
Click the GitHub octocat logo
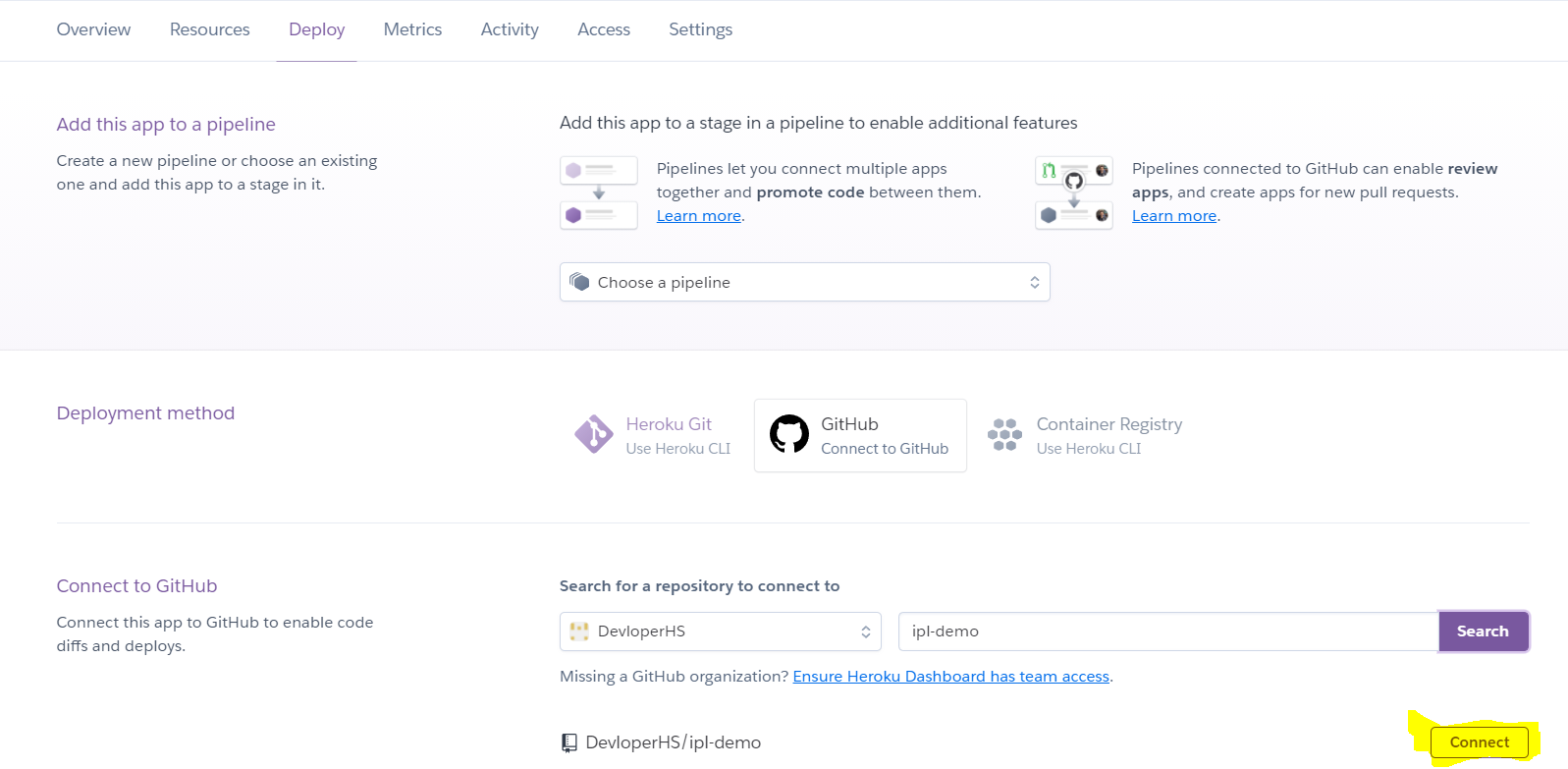pyautogui.click(x=788, y=434)
